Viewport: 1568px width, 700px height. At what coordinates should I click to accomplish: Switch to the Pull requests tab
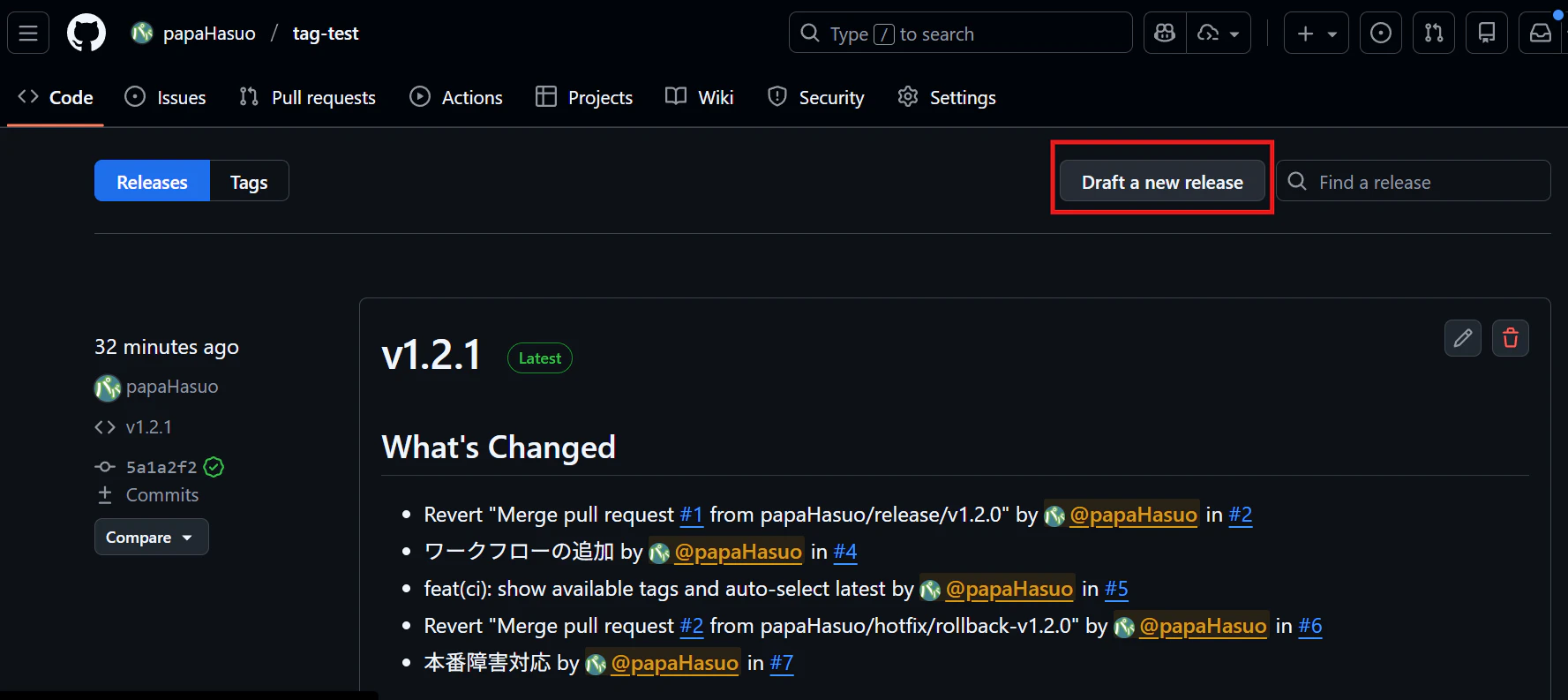(307, 97)
